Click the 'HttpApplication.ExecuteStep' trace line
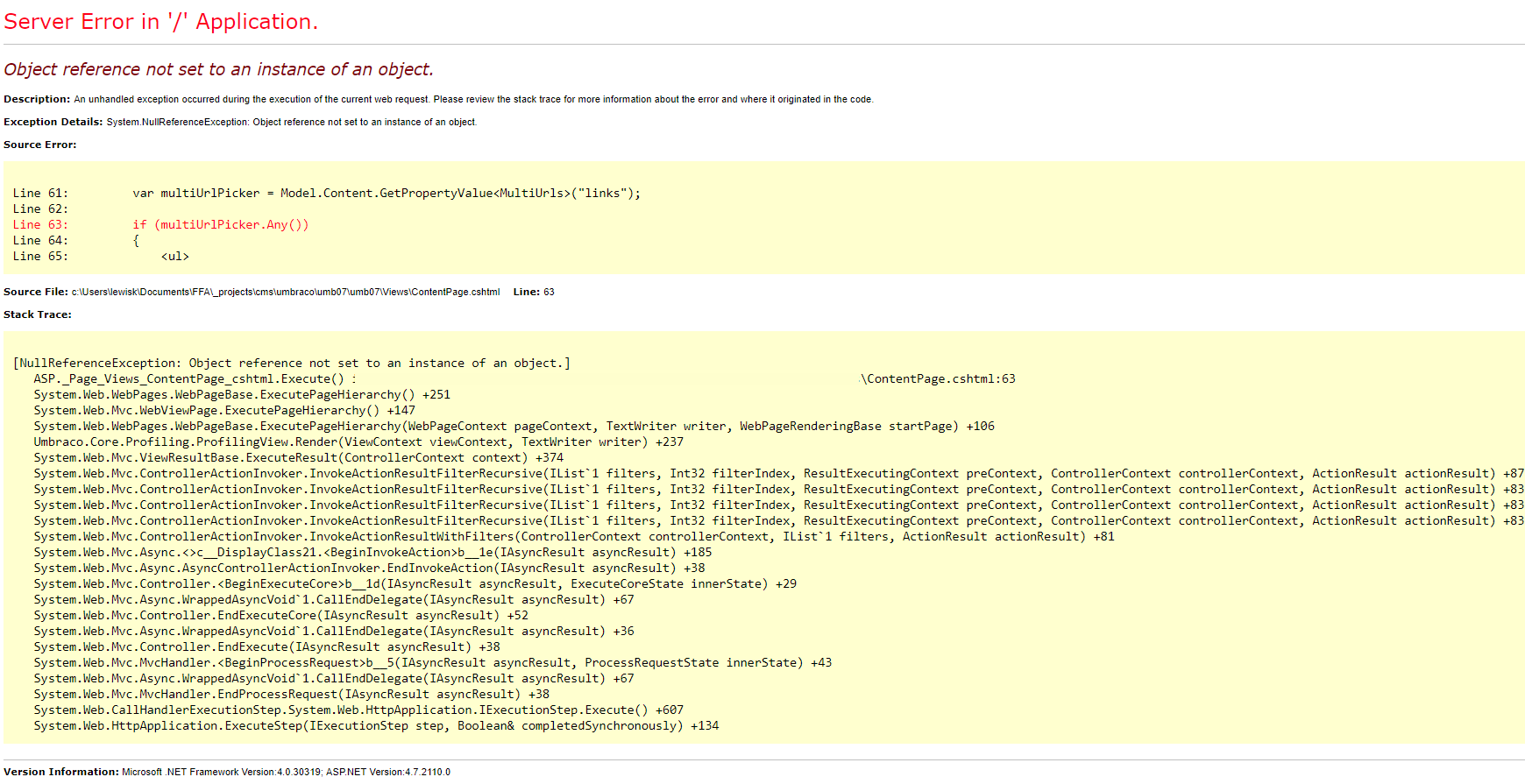The height and width of the screenshot is (784, 1525). (375, 725)
